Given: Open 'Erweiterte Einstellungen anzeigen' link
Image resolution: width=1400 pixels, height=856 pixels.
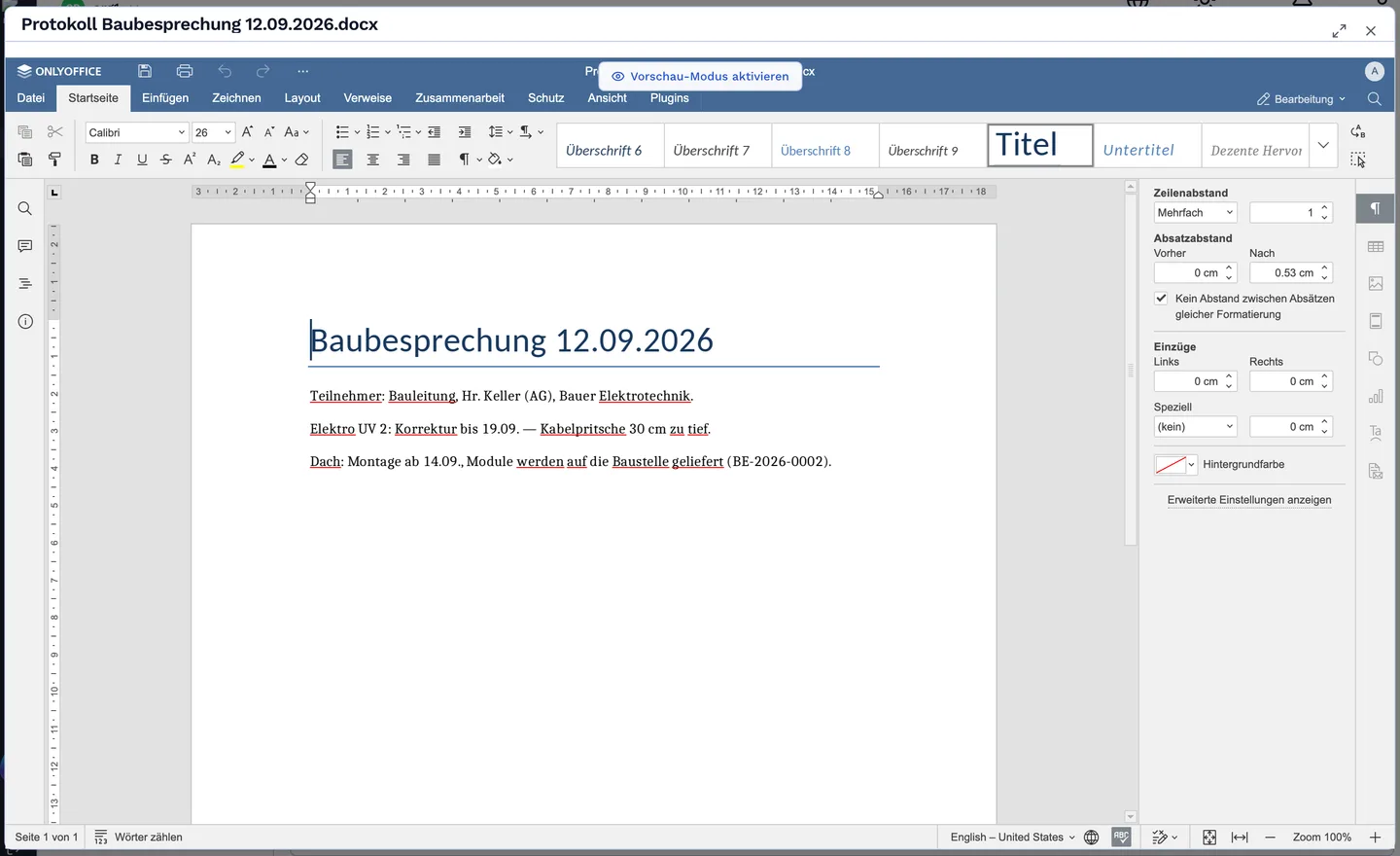Looking at the screenshot, I should [1249, 500].
